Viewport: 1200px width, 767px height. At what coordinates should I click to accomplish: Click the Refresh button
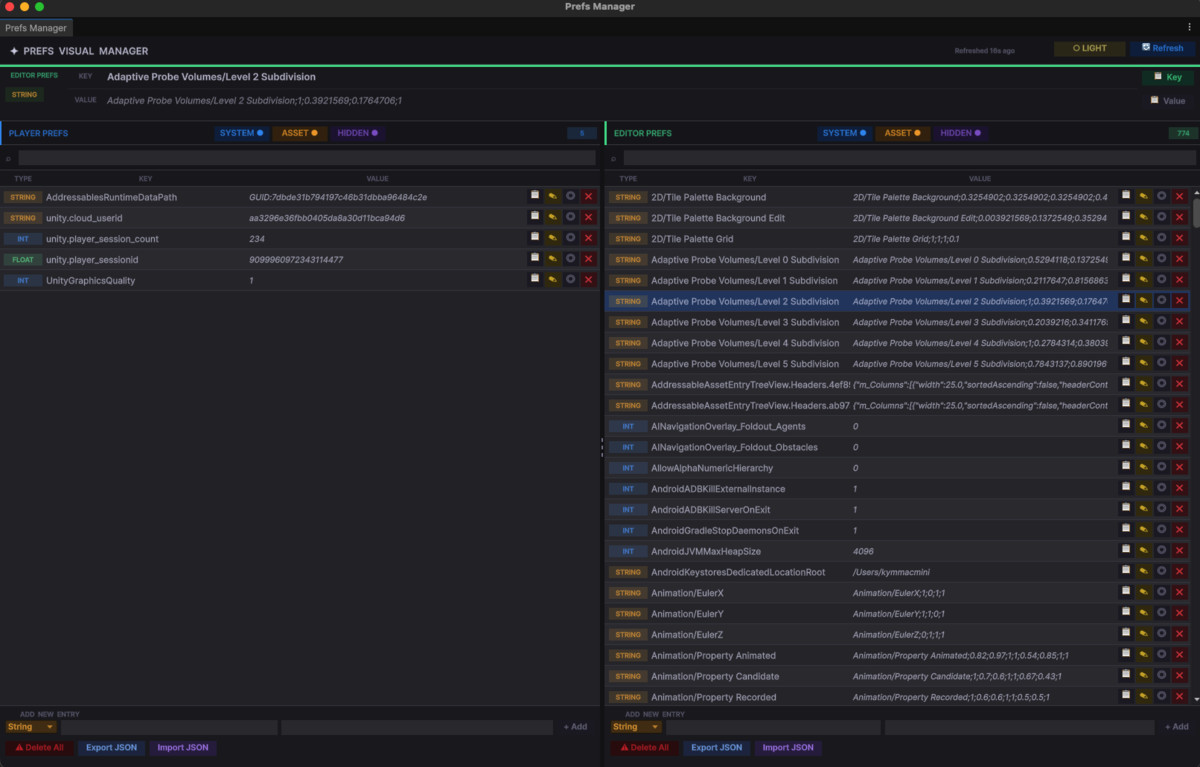[x=1161, y=48]
